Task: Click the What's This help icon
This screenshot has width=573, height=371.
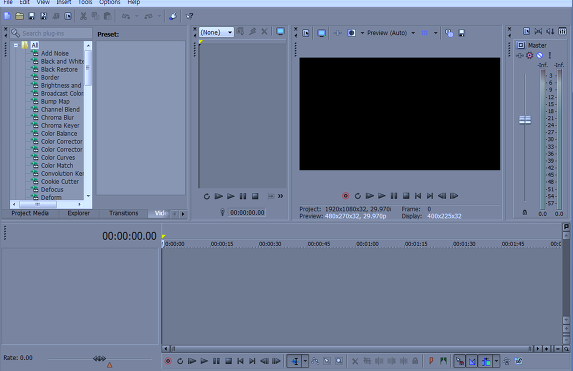Action: click(189, 16)
